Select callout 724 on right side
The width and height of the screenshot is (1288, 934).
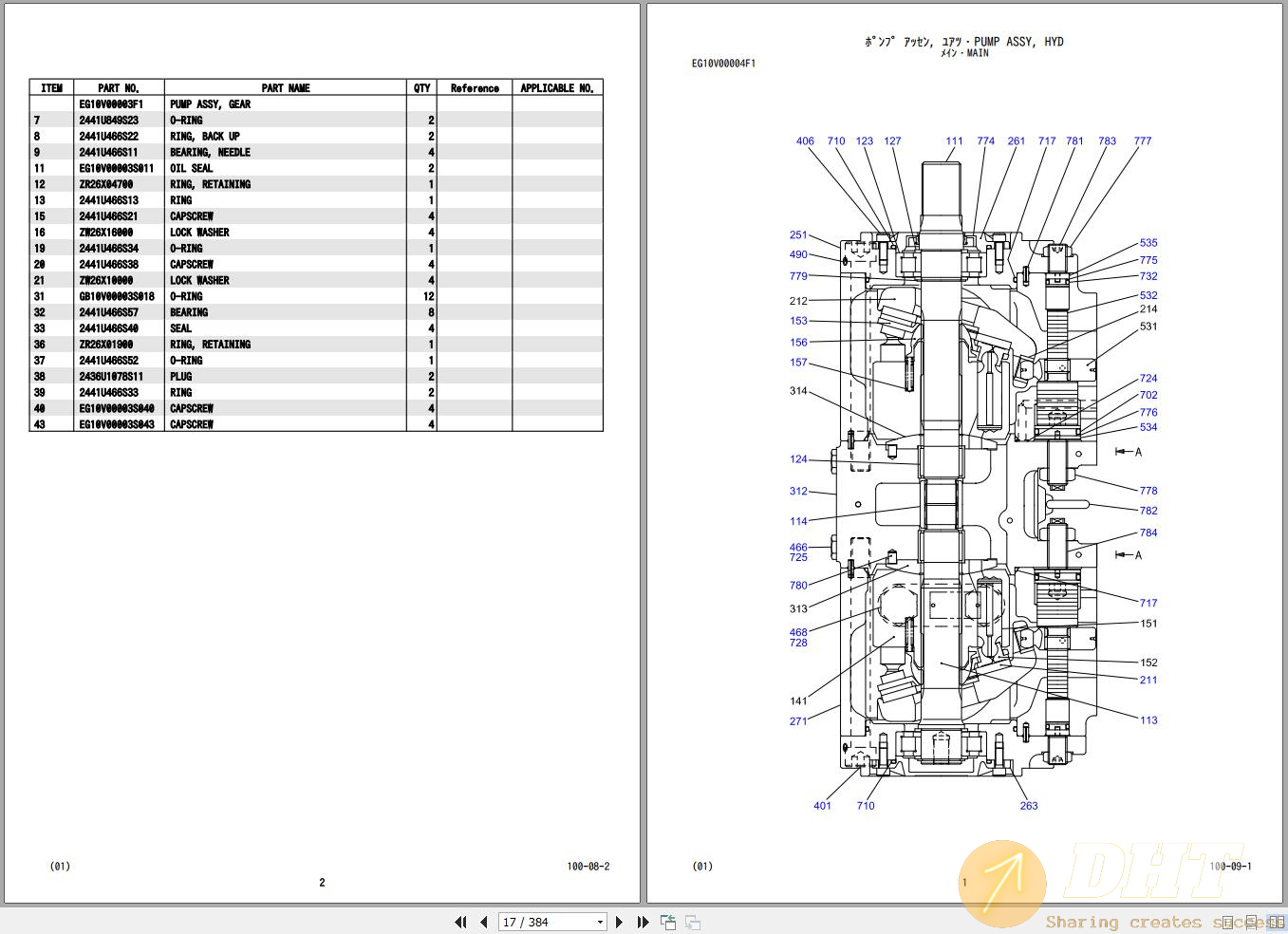click(1148, 378)
